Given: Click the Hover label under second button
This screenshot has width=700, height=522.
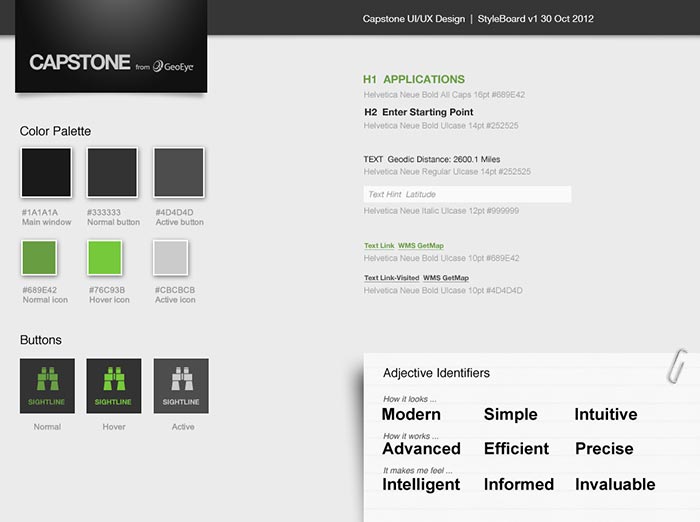Looking at the screenshot, I should [114, 427].
